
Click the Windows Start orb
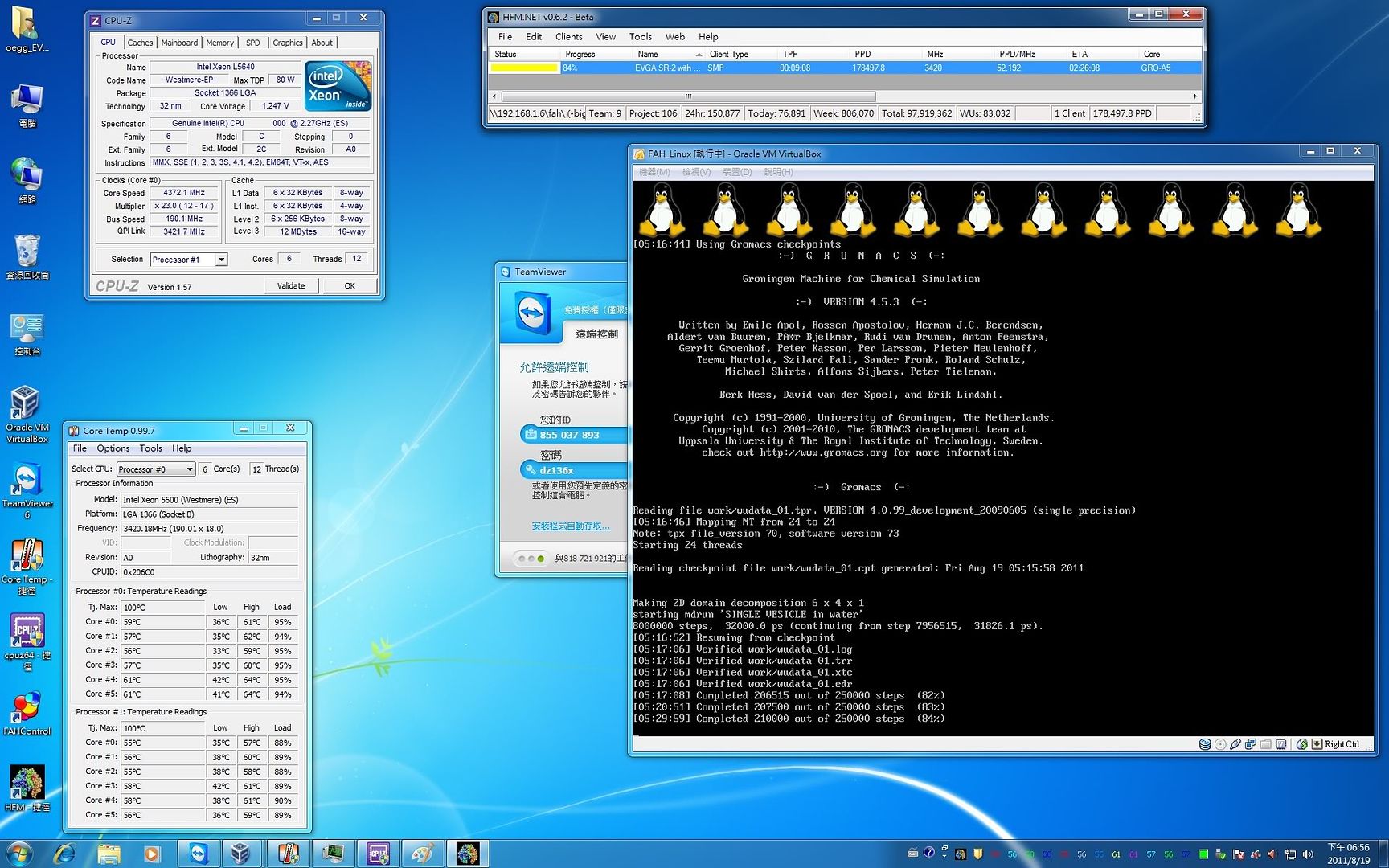pyautogui.click(x=18, y=854)
